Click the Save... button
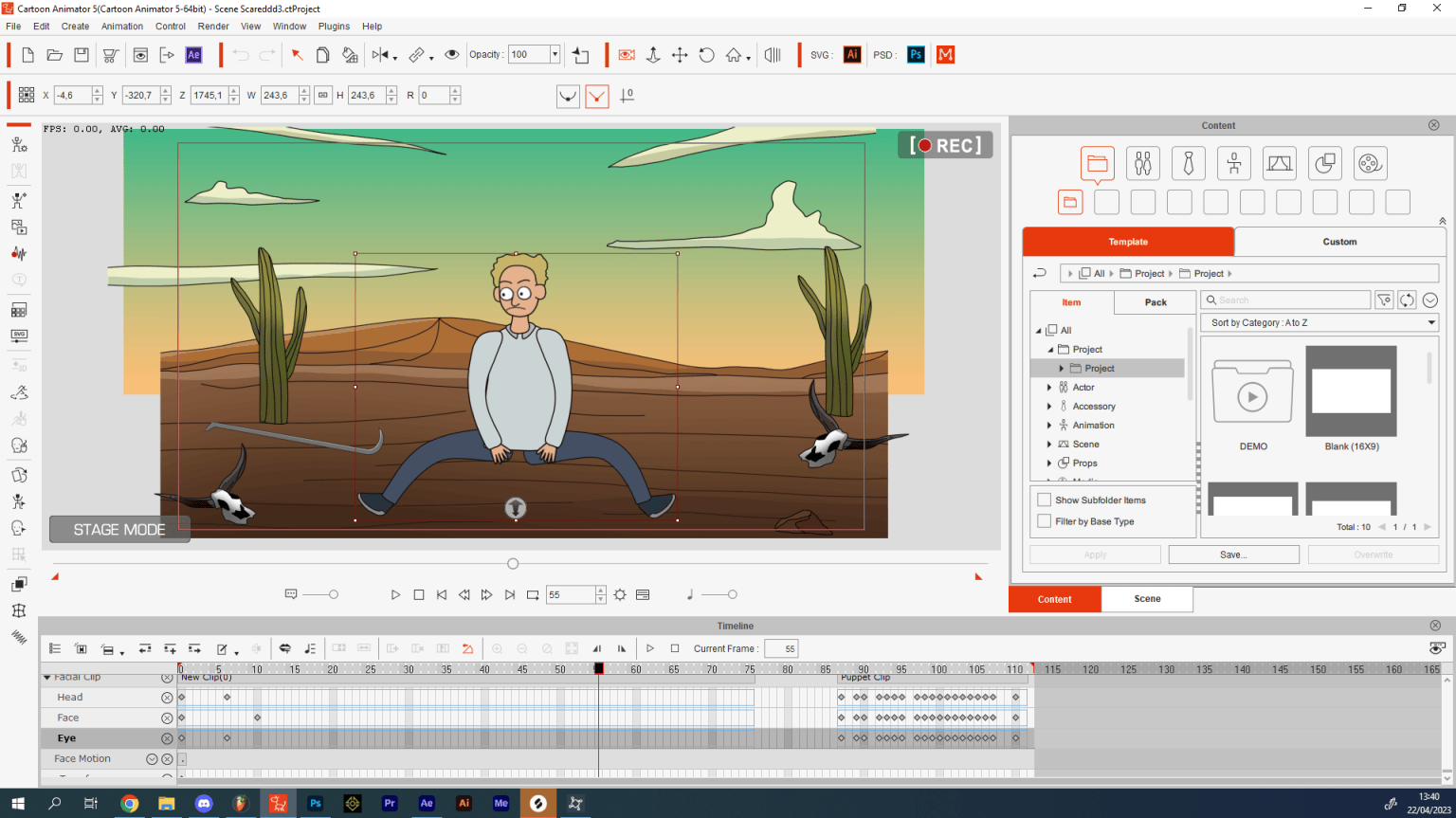Image resolution: width=1456 pixels, height=818 pixels. pos(1233,554)
